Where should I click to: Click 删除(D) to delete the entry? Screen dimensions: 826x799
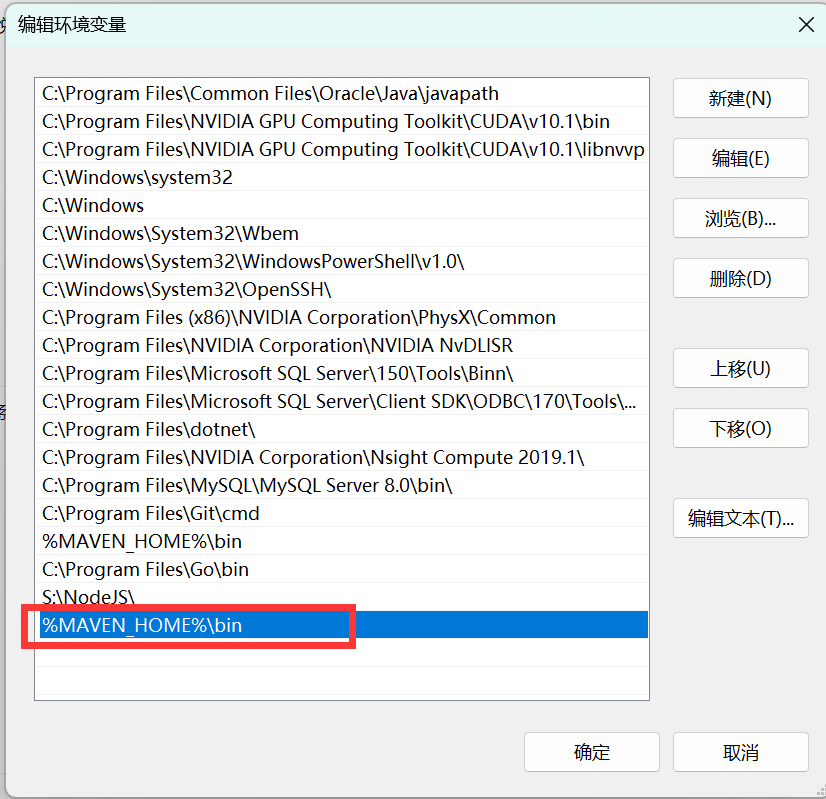point(740,278)
